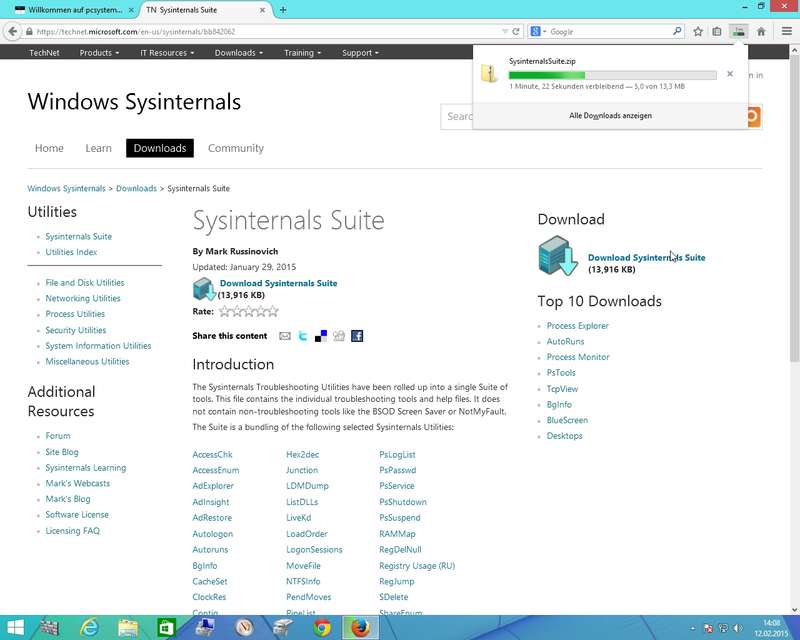Go back with browser back arrow
The height and width of the screenshot is (640, 800).
[x=13, y=32]
